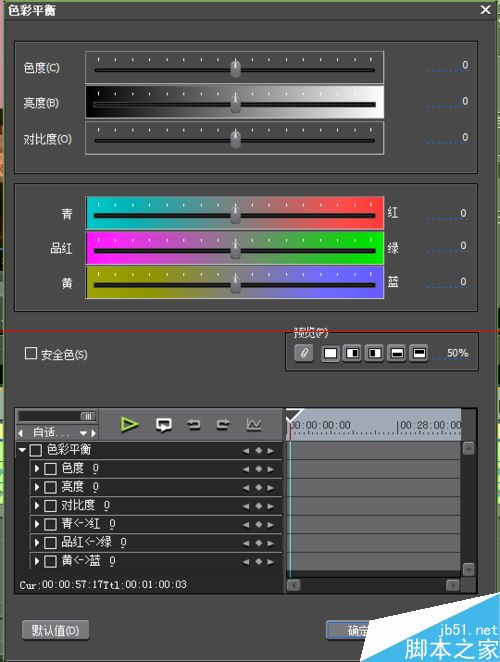Click the green play button in keyframe toolbar
The height and width of the screenshot is (662, 500).
pos(129,424)
